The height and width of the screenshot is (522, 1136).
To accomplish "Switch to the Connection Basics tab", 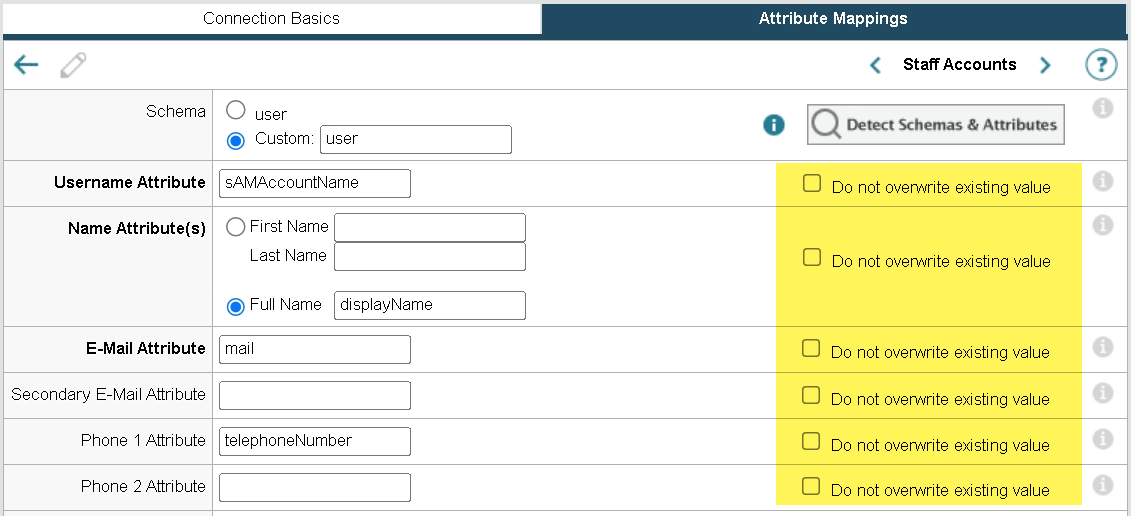I will click(x=271, y=19).
